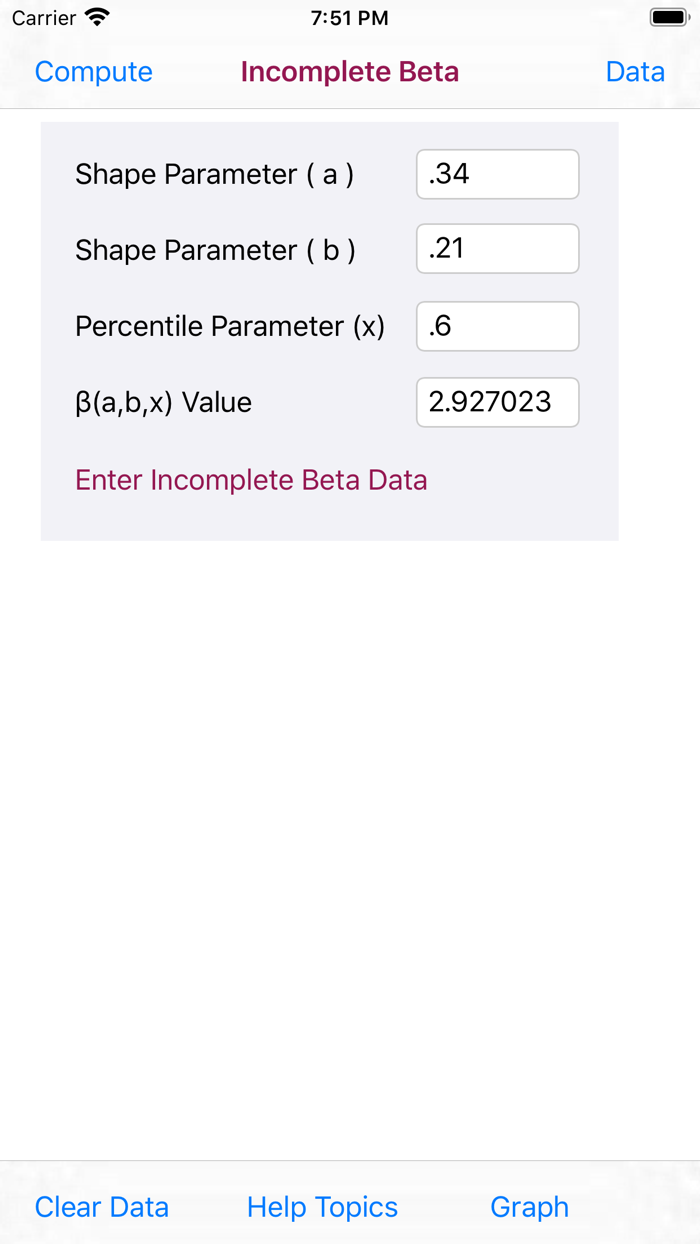Click the β(a,b,x) Value label
Image resolution: width=700 pixels, height=1244 pixels.
pos(163,402)
